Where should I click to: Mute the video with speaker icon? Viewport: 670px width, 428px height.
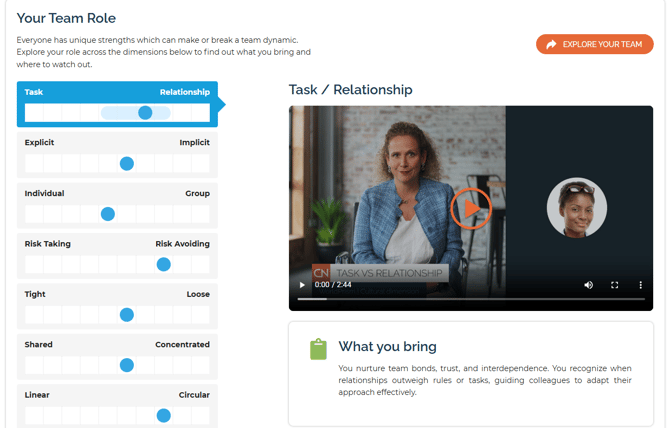pos(588,285)
